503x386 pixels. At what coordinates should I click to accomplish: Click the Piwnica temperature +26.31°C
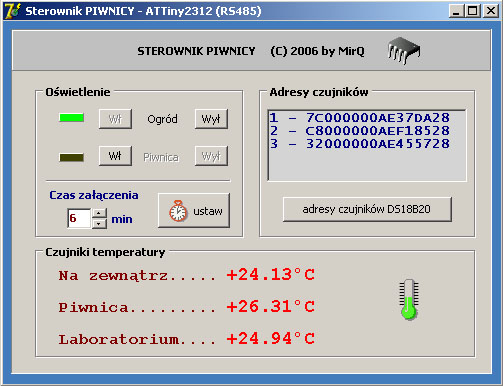point(271,307)
